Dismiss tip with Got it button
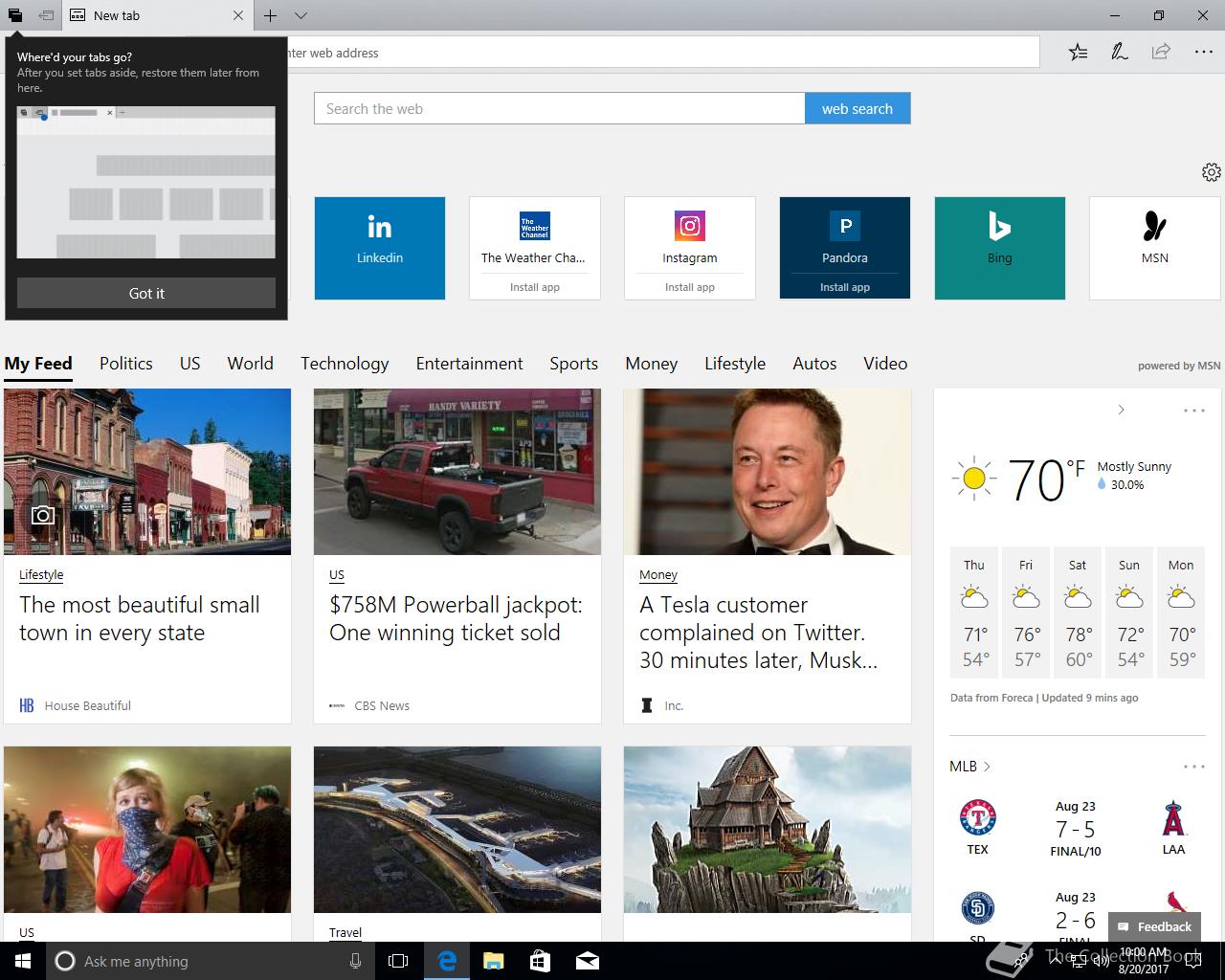Image resolution: width=1225 pixels, height=980 pixels. (x=146, y=293)
